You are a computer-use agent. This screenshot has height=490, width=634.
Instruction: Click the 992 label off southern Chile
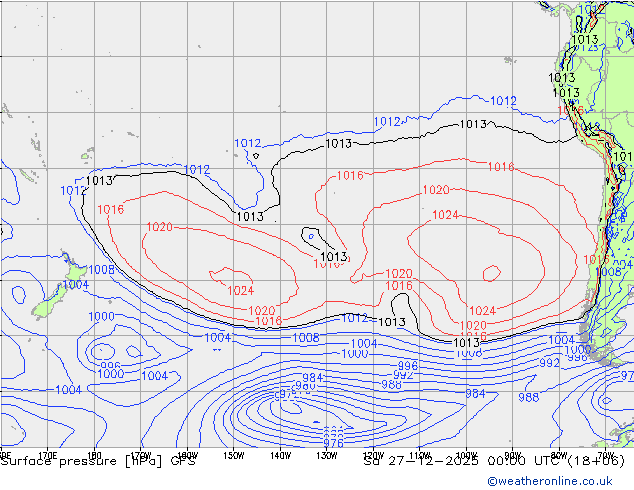click(x=549, y=363)
